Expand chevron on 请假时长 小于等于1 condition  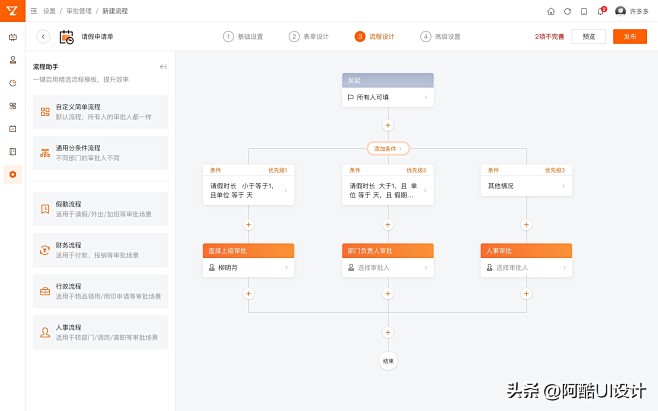click(286, 190)
